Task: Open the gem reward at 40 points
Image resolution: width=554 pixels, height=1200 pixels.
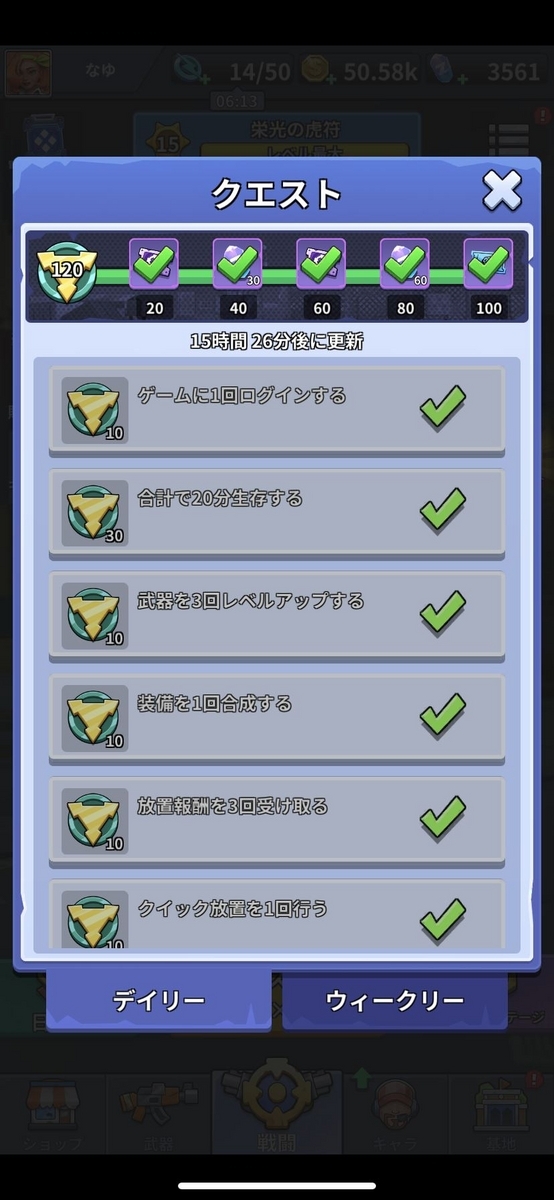Action: (238, 264)
